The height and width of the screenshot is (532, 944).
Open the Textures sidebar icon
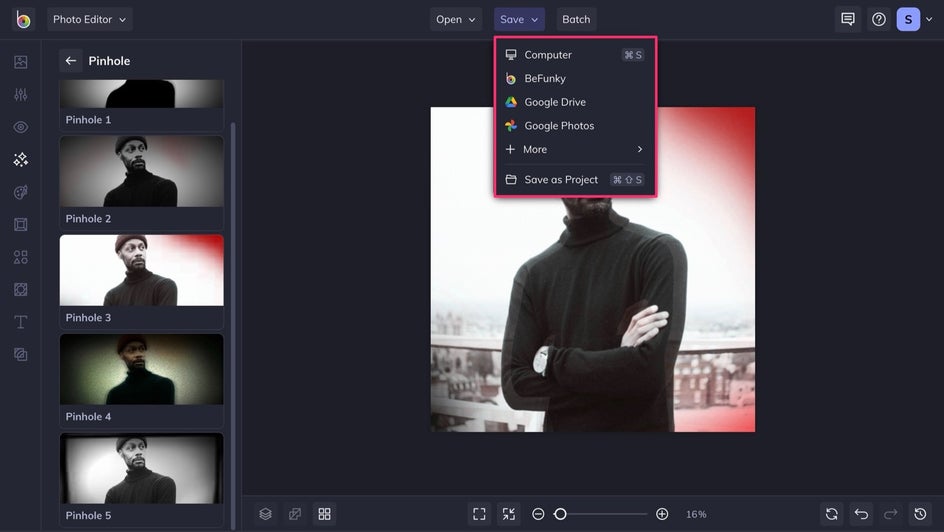pyautogui.click(x=20, y=354)
